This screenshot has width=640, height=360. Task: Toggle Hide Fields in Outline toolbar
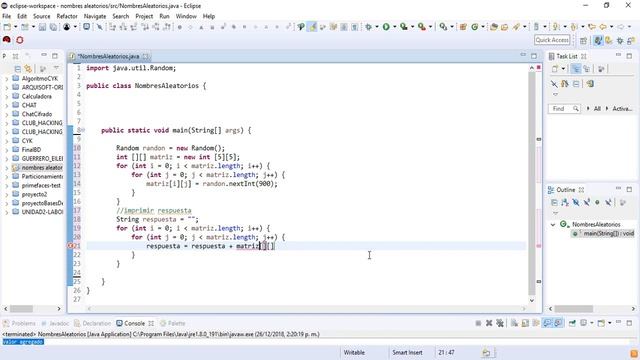(576, 202)
